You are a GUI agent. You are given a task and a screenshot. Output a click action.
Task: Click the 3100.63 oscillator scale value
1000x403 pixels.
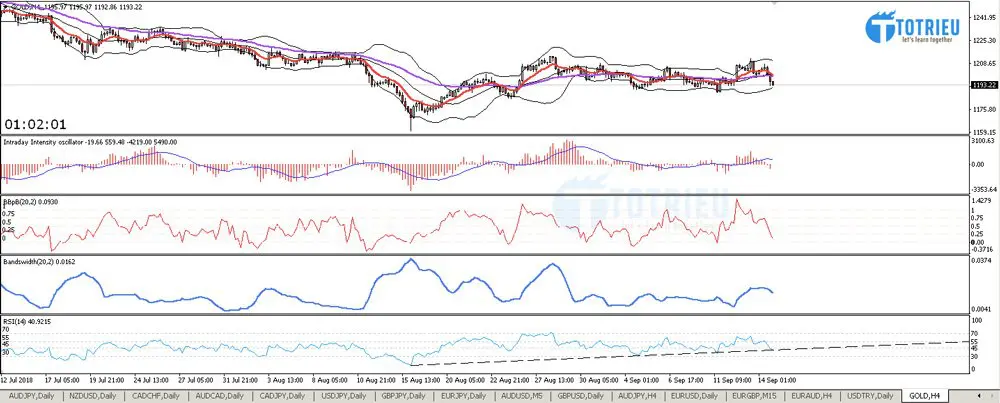[983, 140]
